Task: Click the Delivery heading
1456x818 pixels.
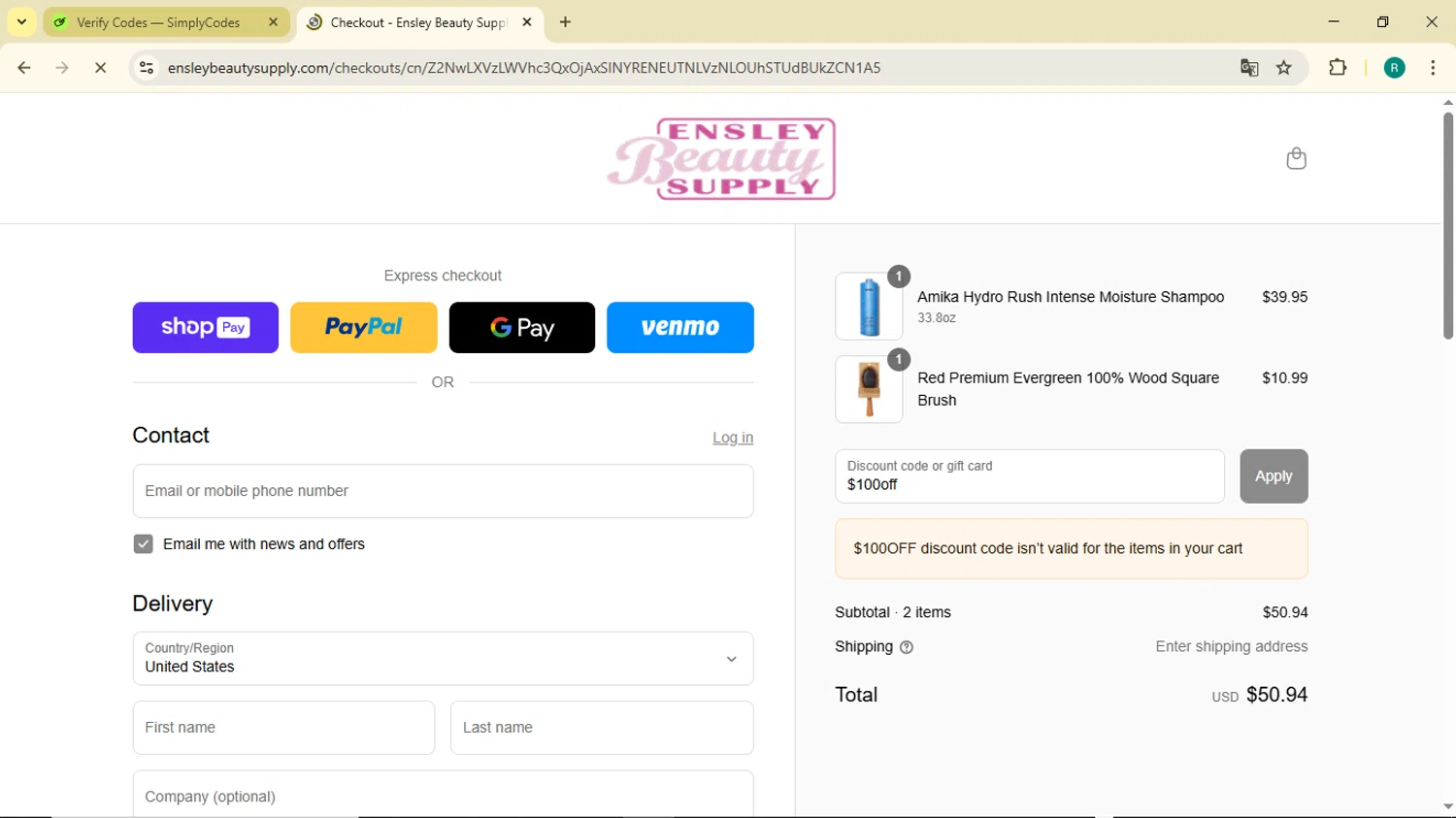Action: [173, 604]
